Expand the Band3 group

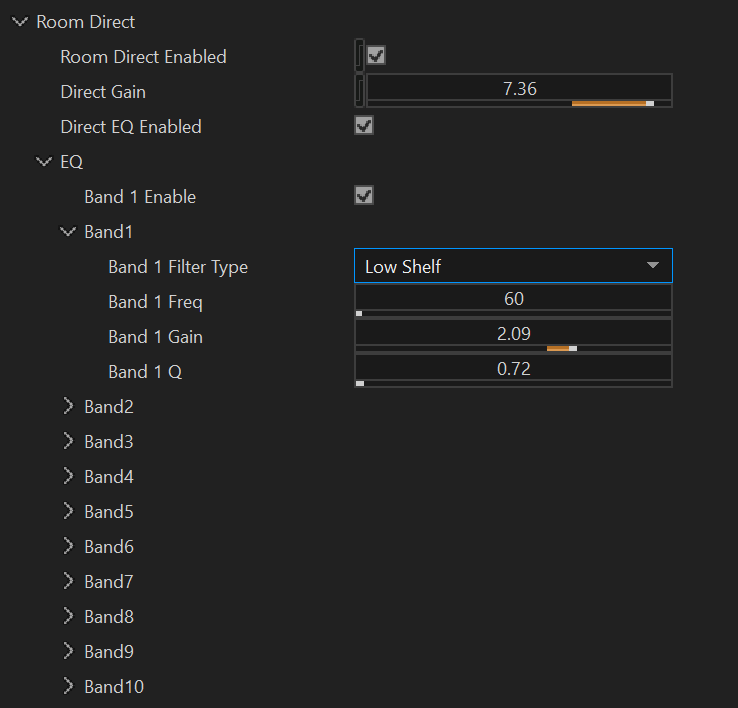tap(68, 441)
